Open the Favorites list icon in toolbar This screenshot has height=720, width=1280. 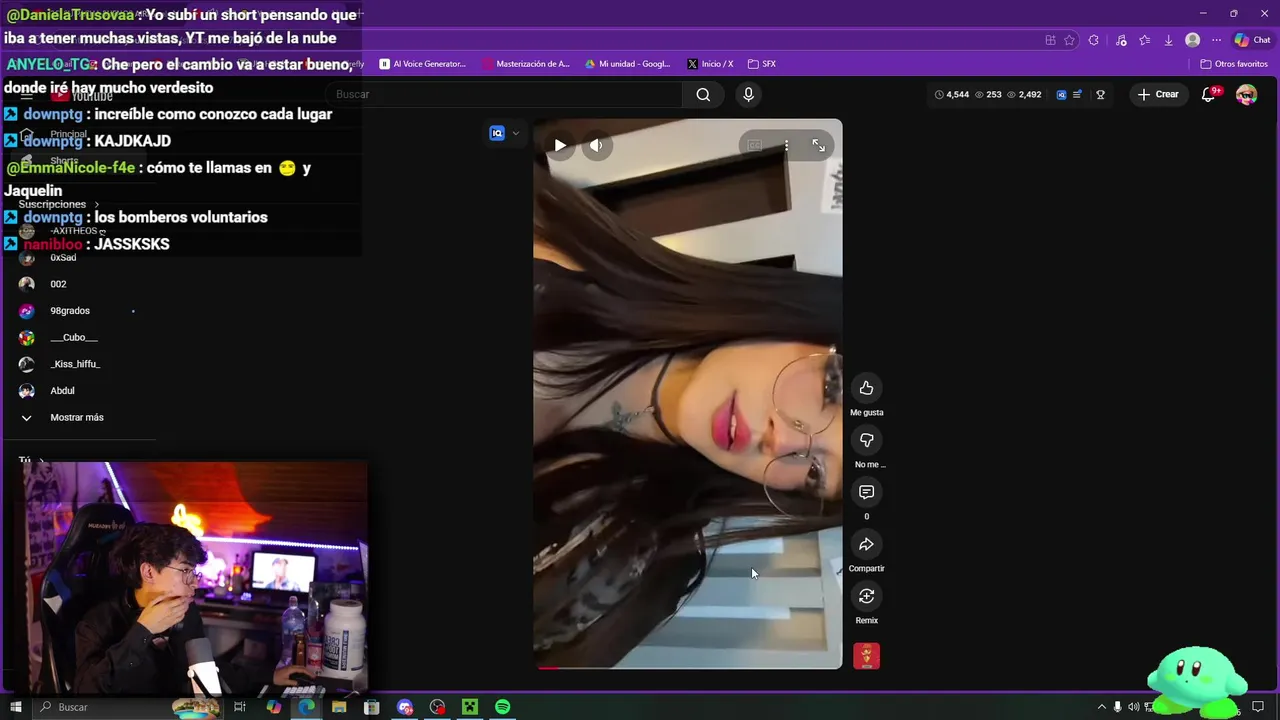click(1144, 40)
